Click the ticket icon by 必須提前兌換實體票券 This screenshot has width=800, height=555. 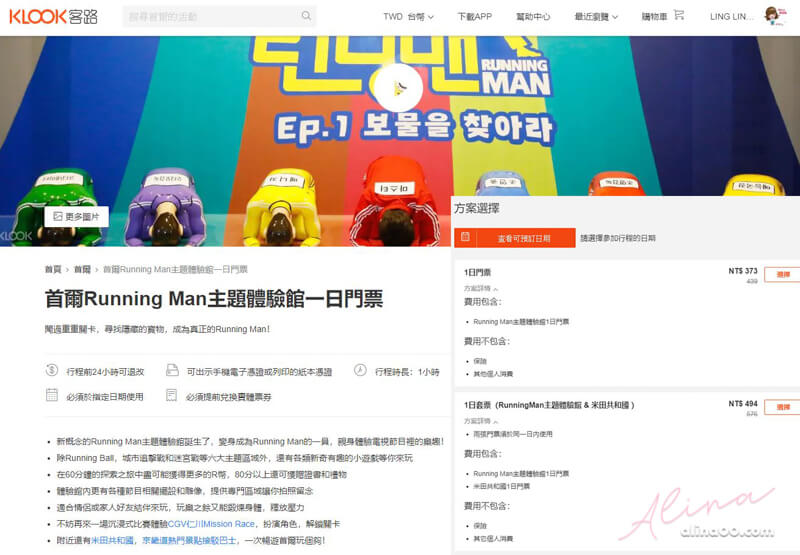[171, 395]
